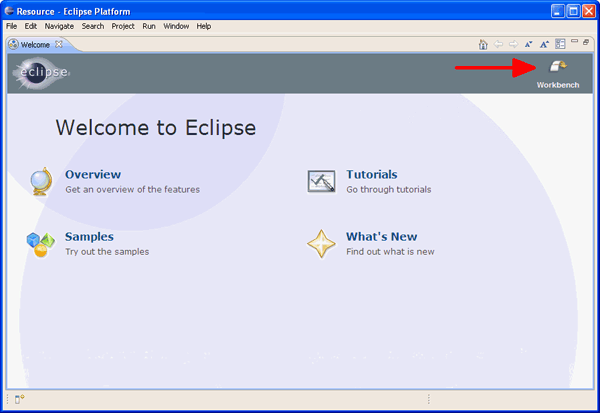Open the Edit menu
Image resolution: width=600 pixels, height=413 pixels.
31,26
